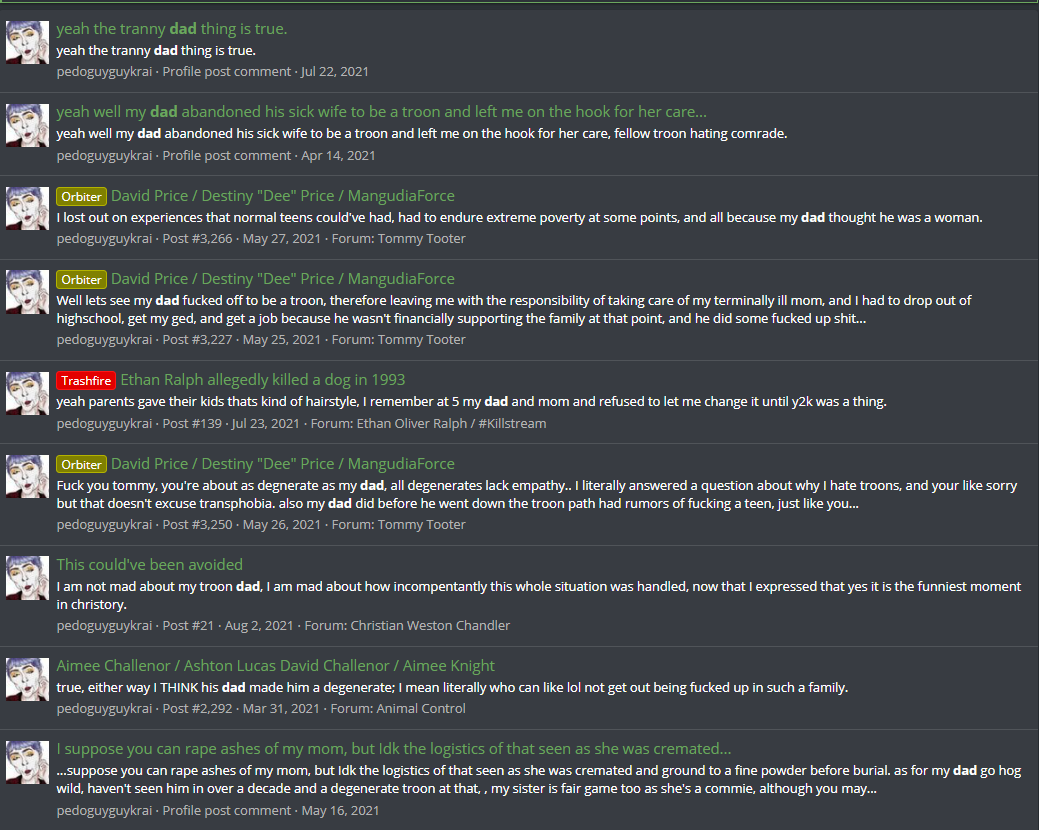Open avatar beside Apr 14, 2021 comment
This screenshot has height=830, width=1039.
coord(28,125)
